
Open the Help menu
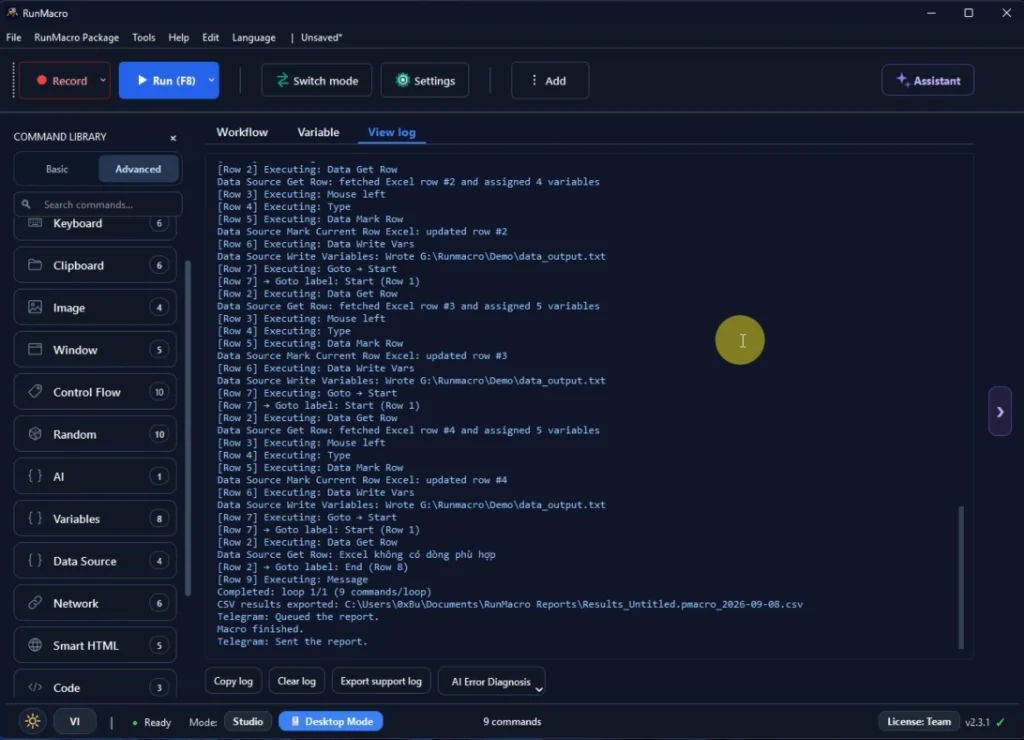[178, 37]
